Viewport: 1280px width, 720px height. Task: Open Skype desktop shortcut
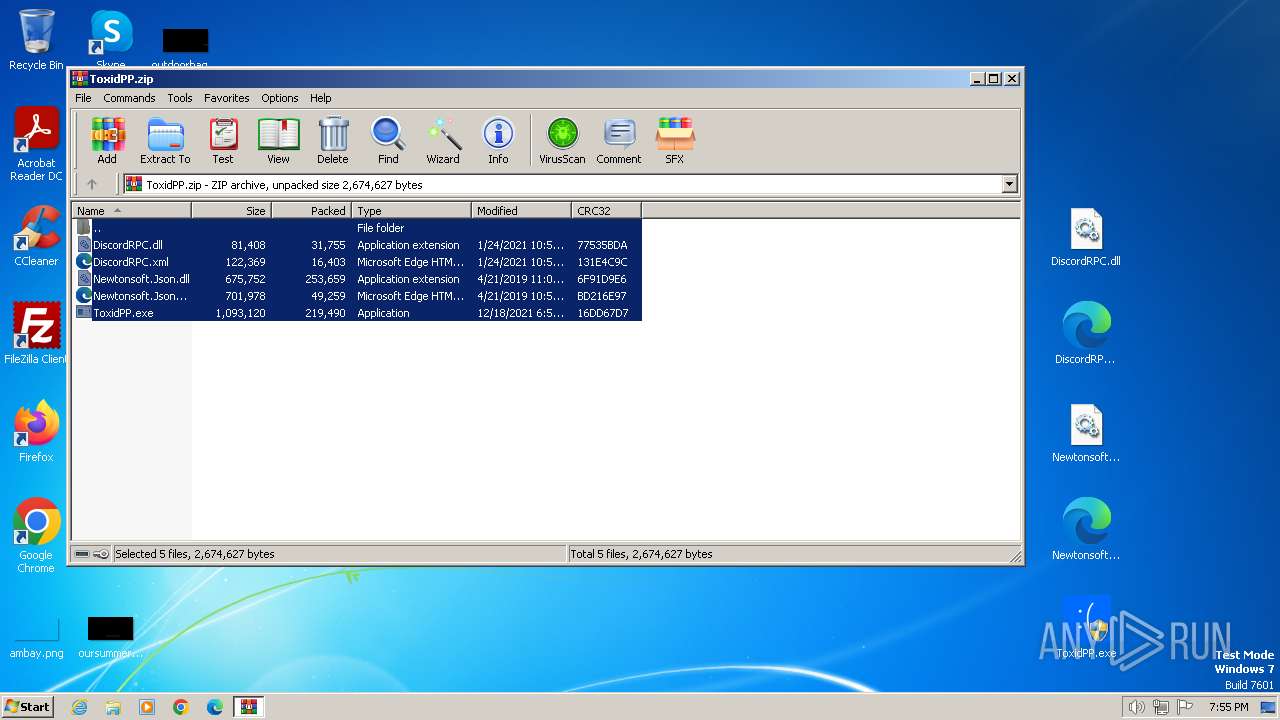(111, 40)
